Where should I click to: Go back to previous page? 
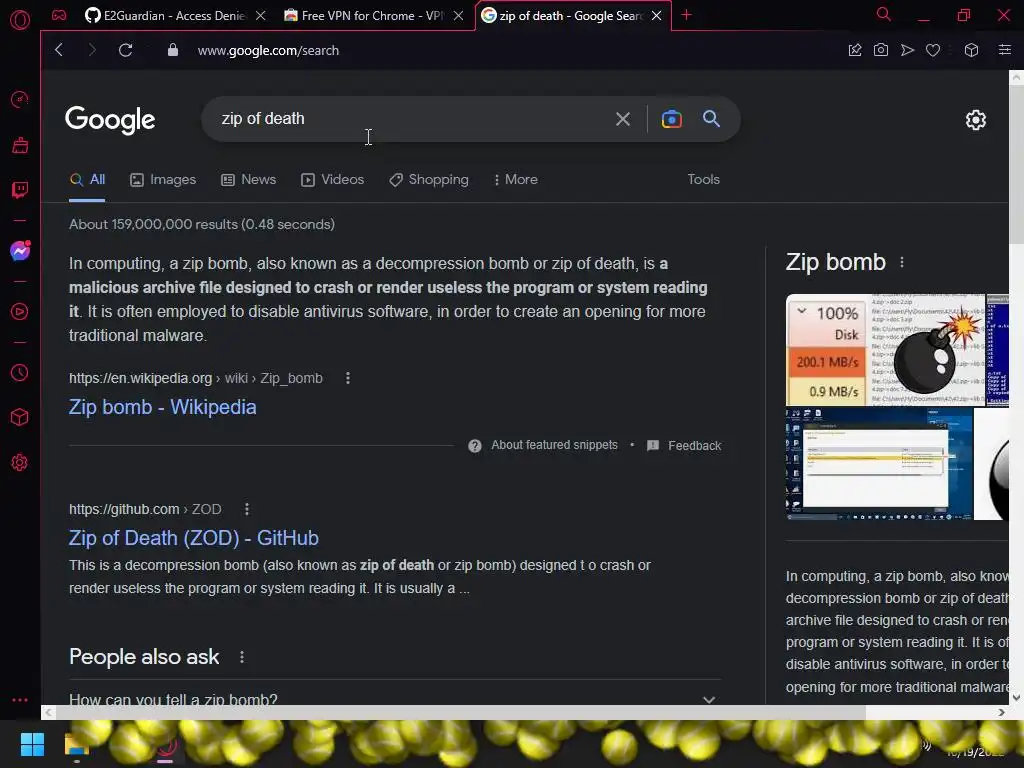coord(59,50)
